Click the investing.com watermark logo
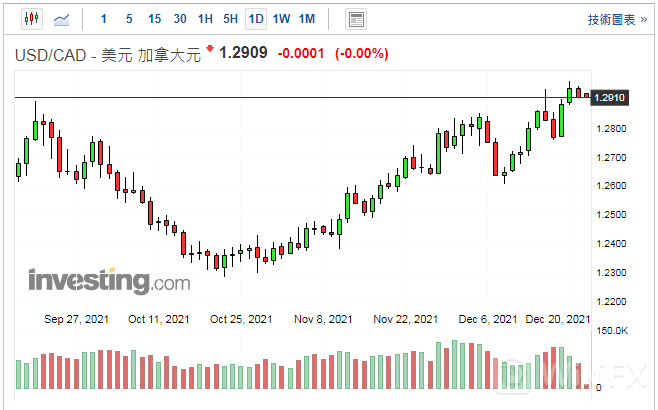 108,281
